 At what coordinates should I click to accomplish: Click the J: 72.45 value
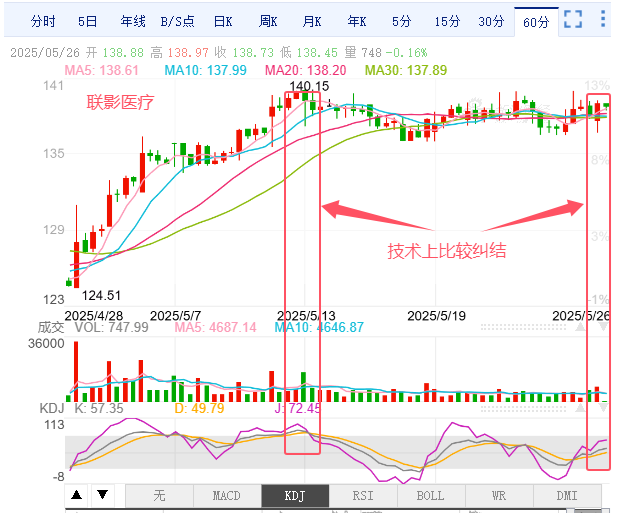(x=298, y=408)
